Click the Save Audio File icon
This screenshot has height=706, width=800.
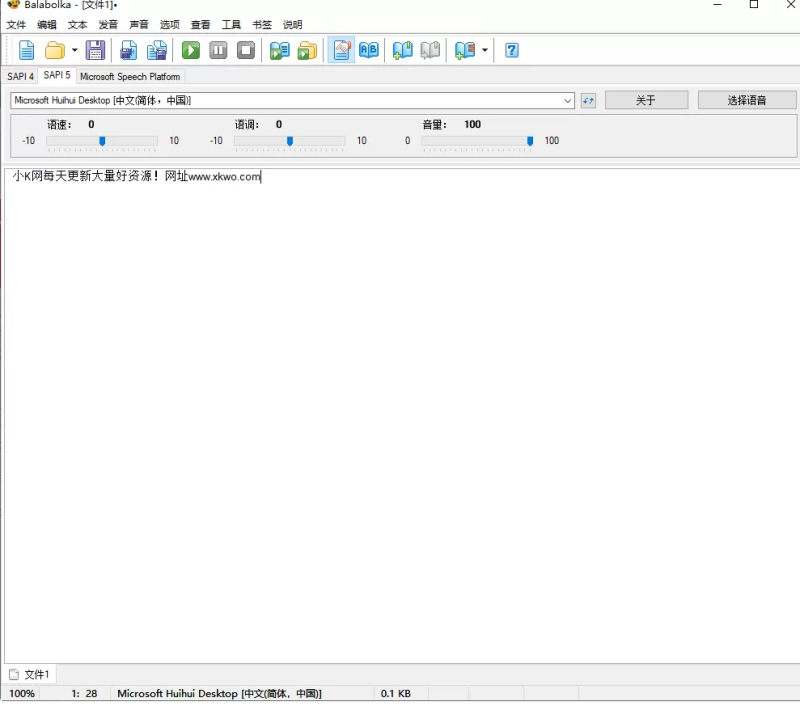[x=128, y=50]
